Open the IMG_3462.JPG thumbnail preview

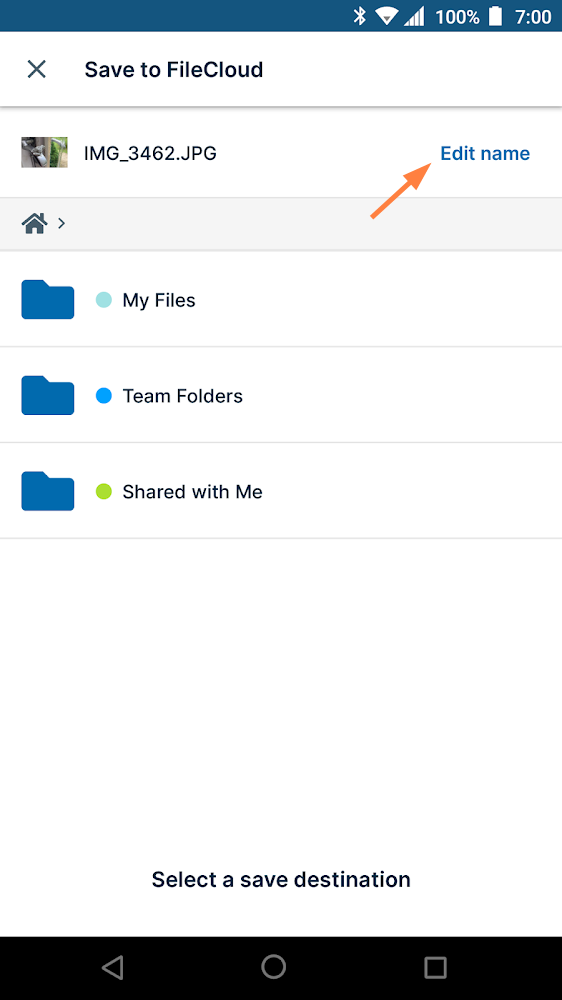click(x=44, y=152)
